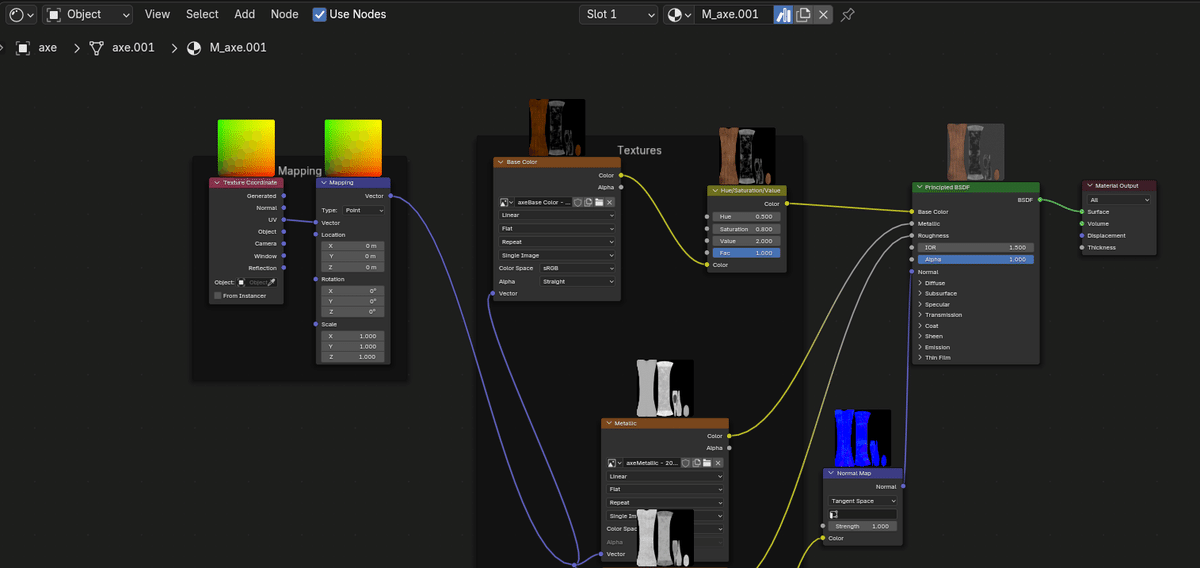Viewport: 1200px width, 568px height.
Task: Click the material browse sphere icon
Action: [679, 14]
